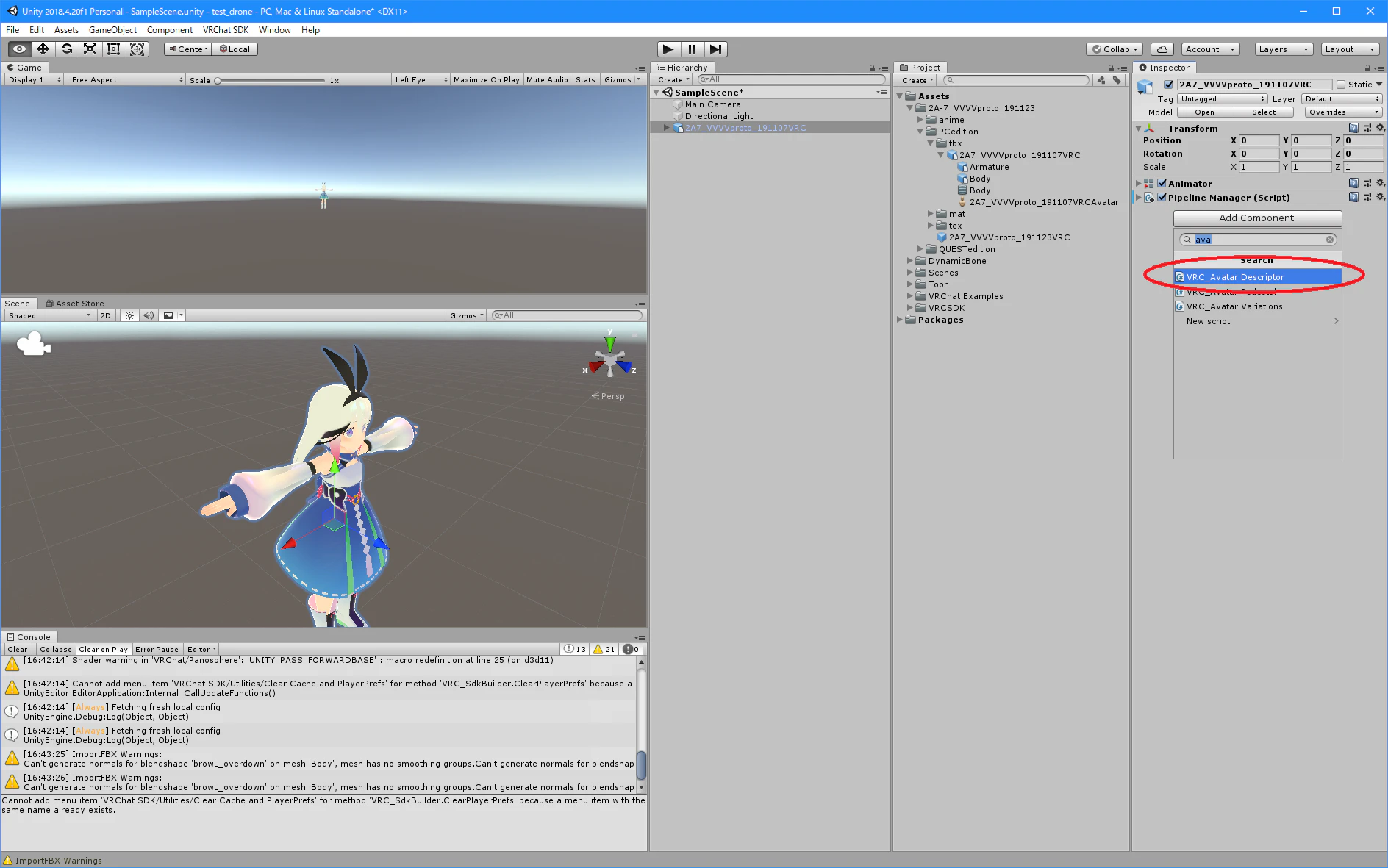
Task: Toggle the GameObject active checkbox
Action: (x=1168, y=85)
